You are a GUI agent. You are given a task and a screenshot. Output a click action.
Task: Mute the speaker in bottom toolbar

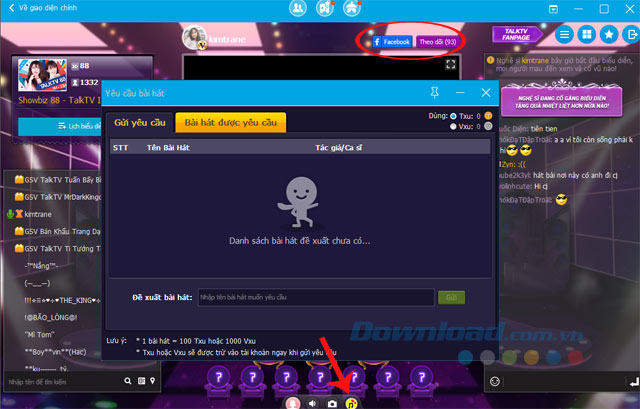(312, 403)
